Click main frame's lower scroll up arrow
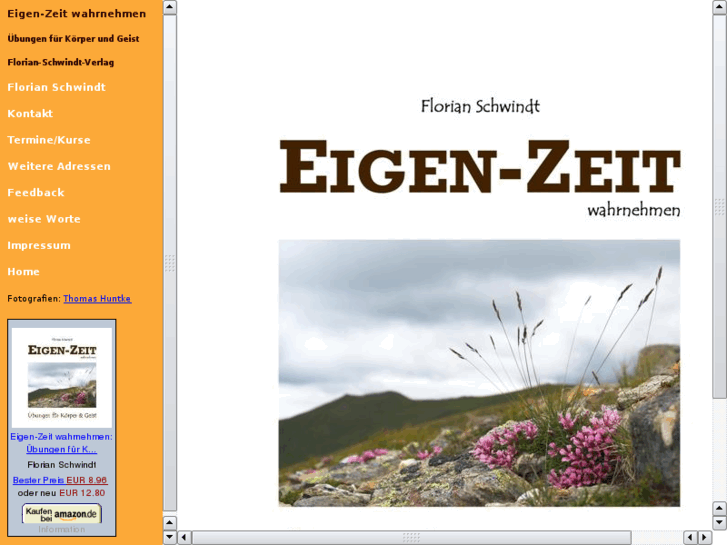The width and height of the screenshot is (727, 545). tap(720, 508)
